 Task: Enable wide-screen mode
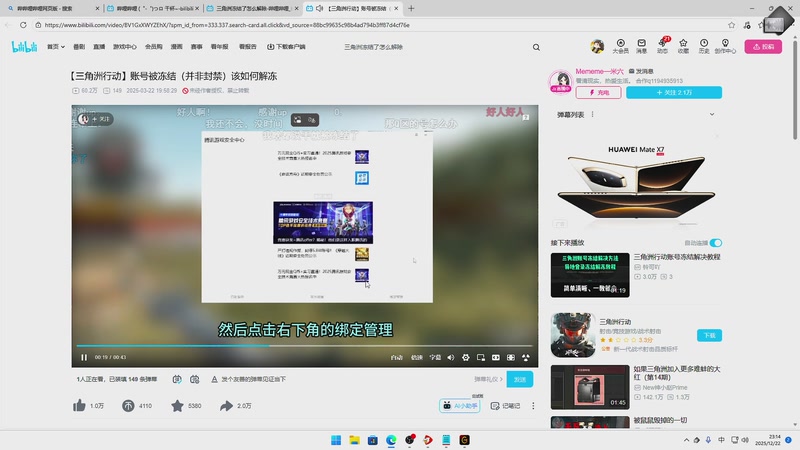click(x=496, y=357)
